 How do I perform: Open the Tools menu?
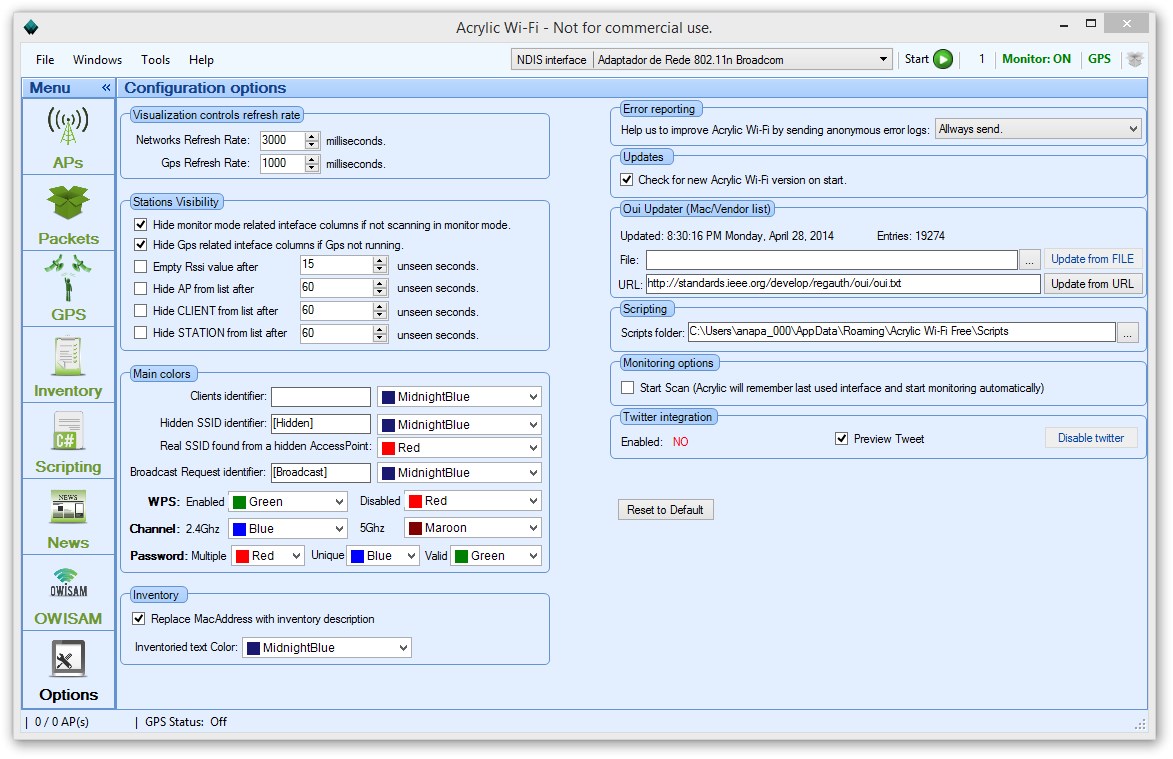[x=156, y=60]
